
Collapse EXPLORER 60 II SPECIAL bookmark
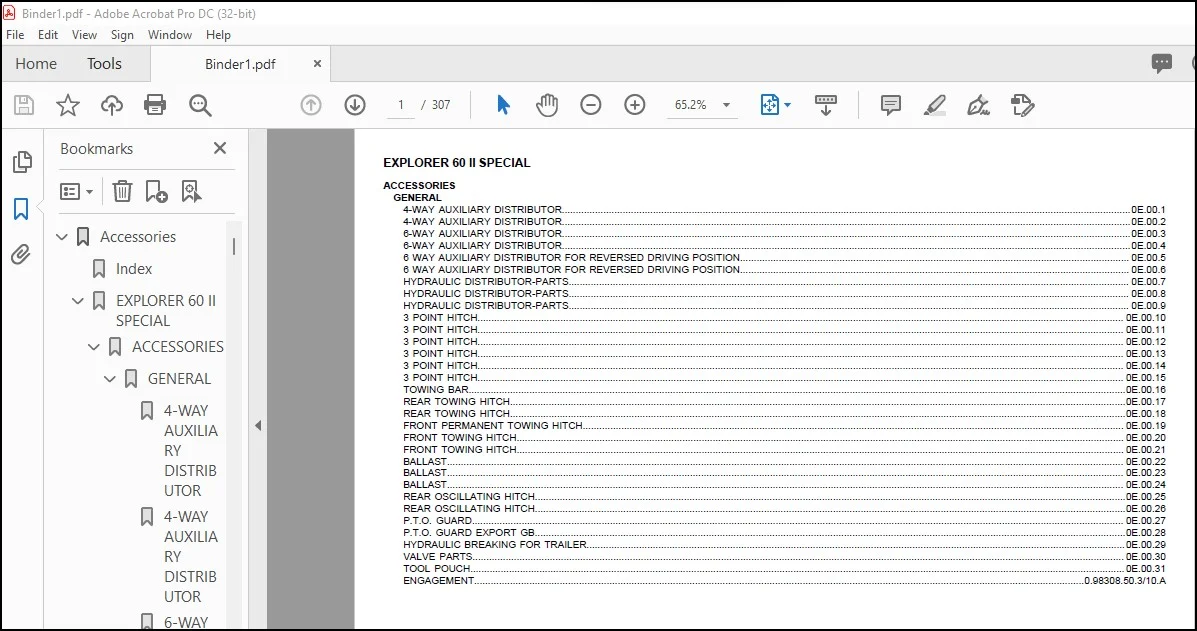pyautogui.click(x=78, y=301)
